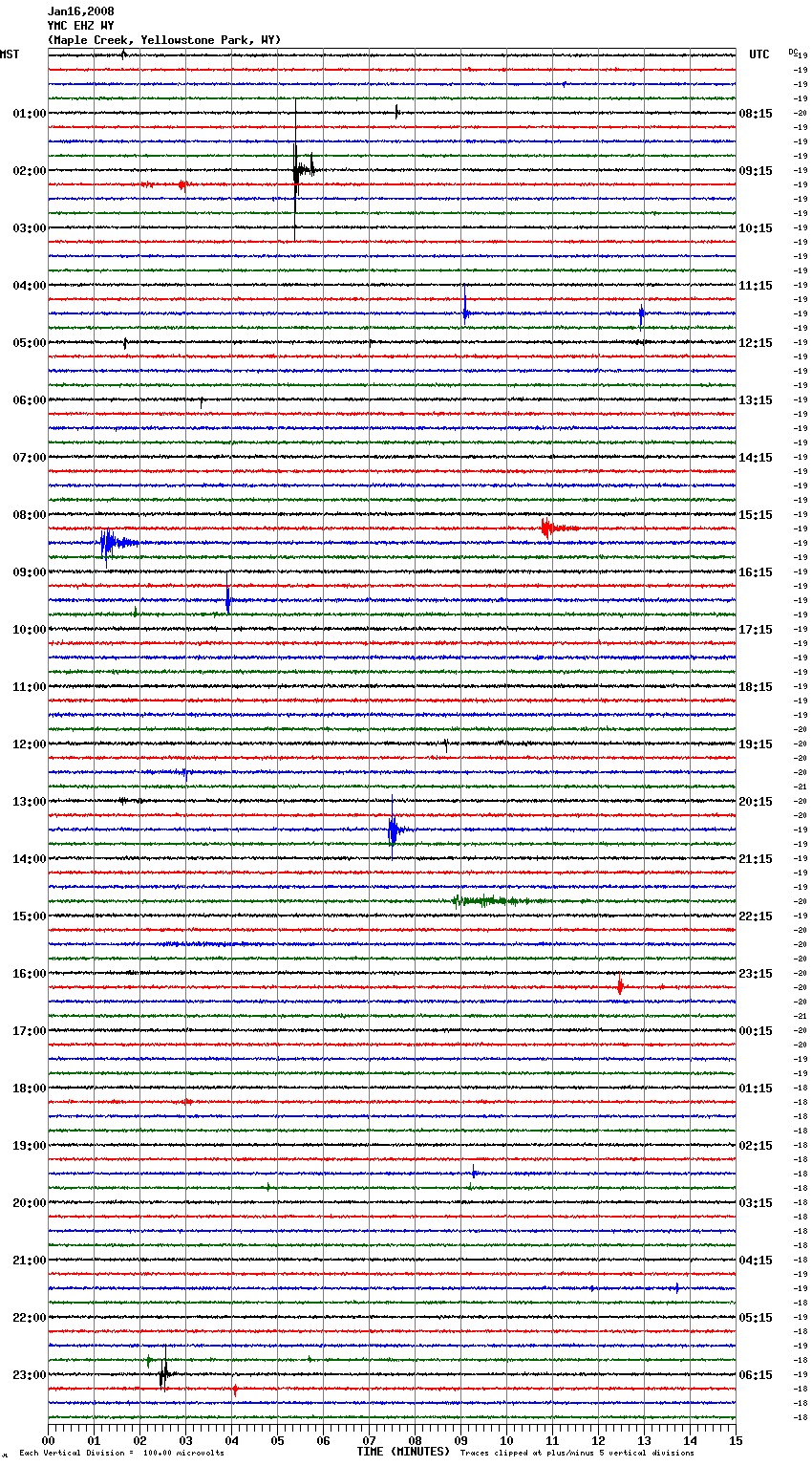
Task: Select the 16:00 MST hour label
Action: pos(29,974)
